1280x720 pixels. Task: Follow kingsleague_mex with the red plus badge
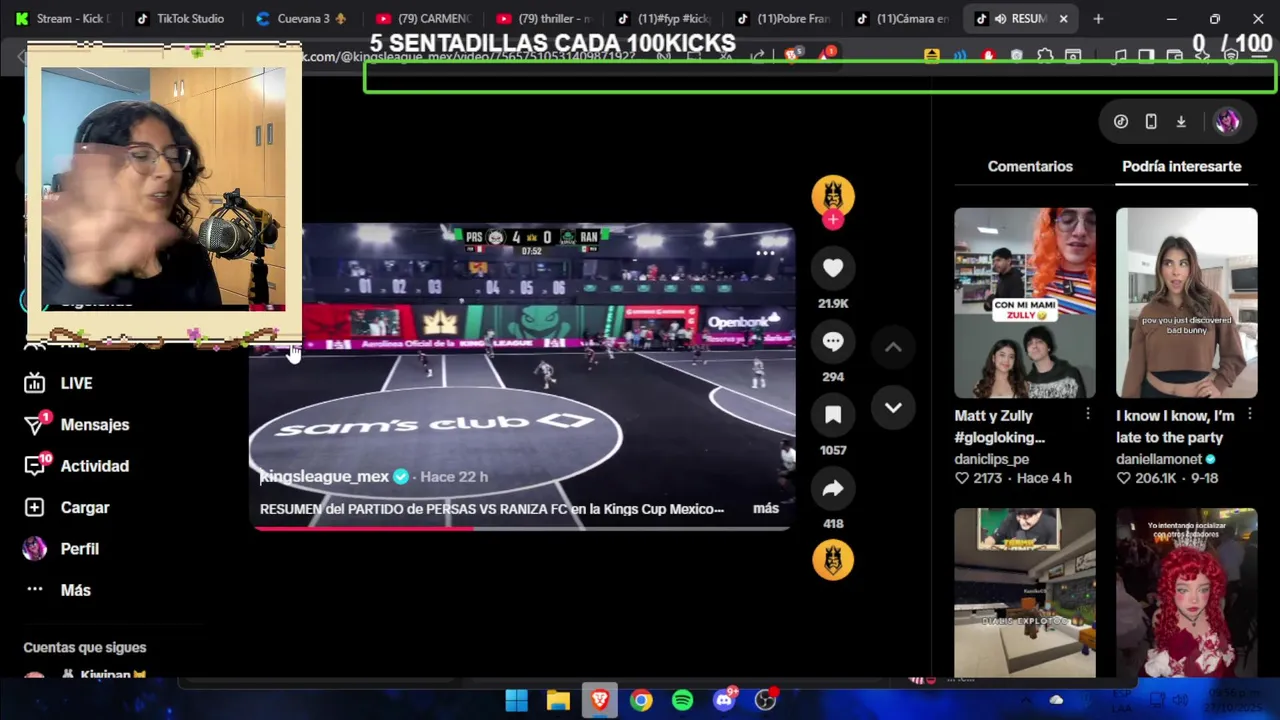(x=833, y=220)
